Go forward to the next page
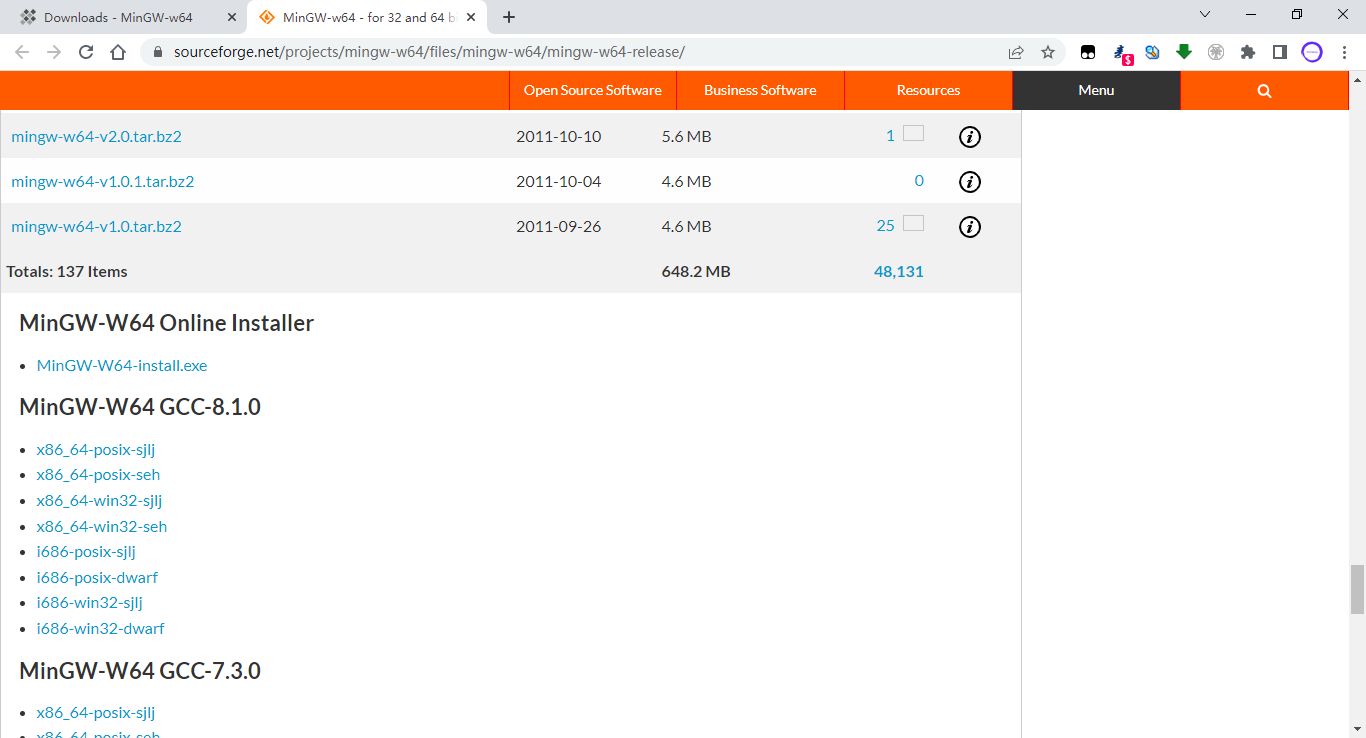The height and width of the screenshot is (738, 1366). coord(54,52)
